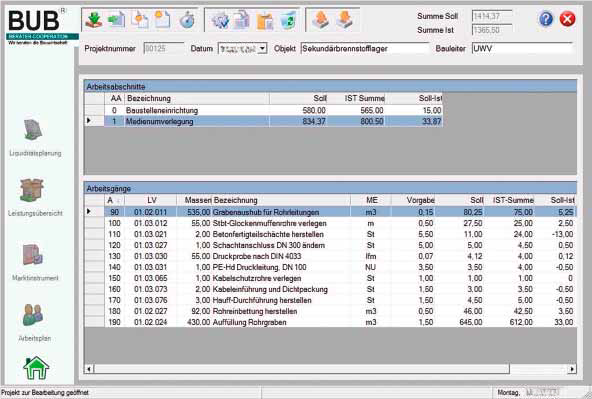Click the Objekt field Sekundärbrennstofflager

[x=365, y=49]
